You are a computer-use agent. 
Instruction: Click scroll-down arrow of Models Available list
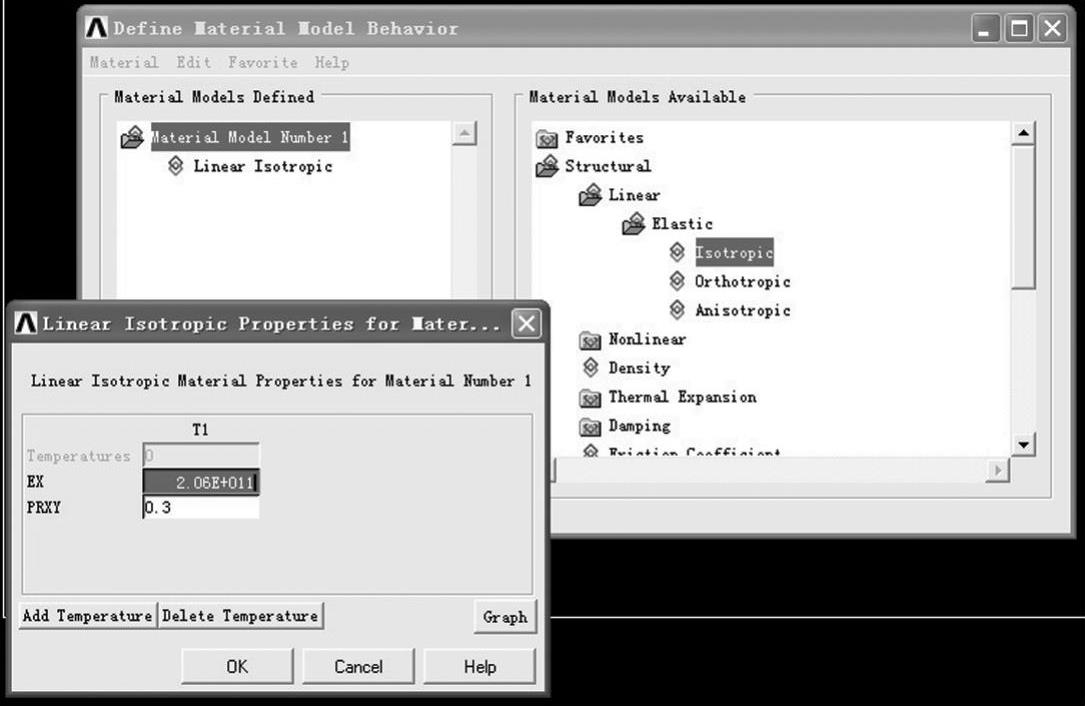click(1023, 444)
